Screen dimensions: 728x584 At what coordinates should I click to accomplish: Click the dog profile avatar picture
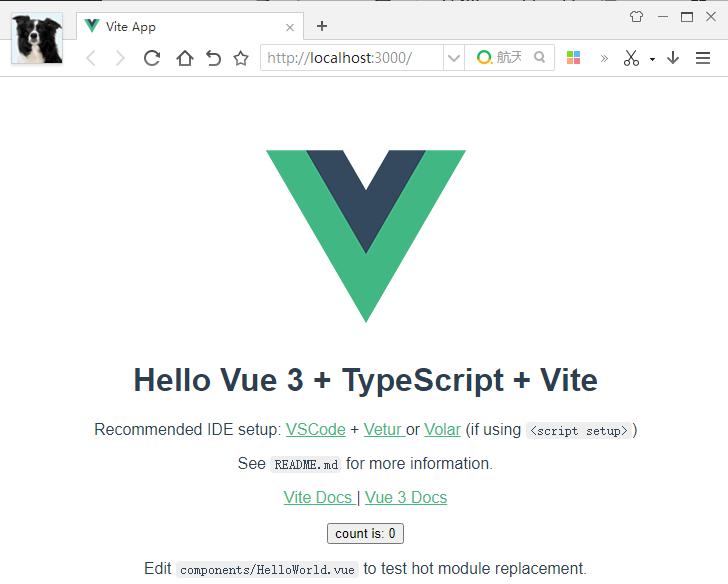coord(37,39)
